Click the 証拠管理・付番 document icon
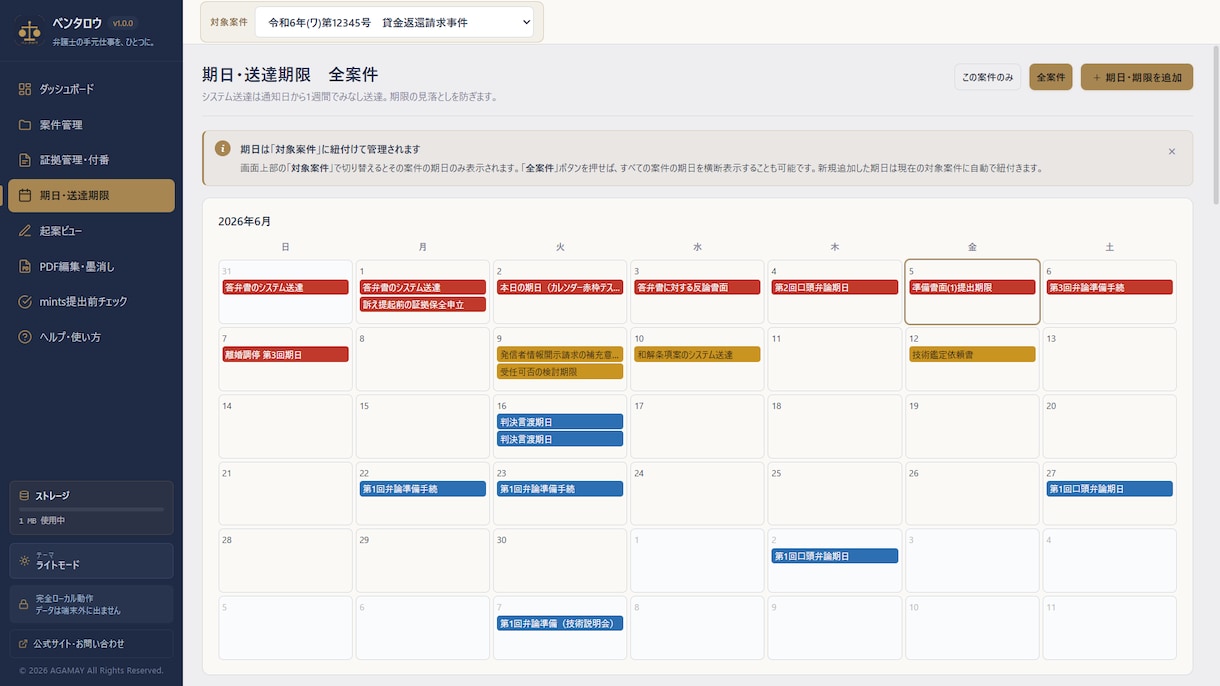This screenshot has width=1220, height=686. (25, 160)
